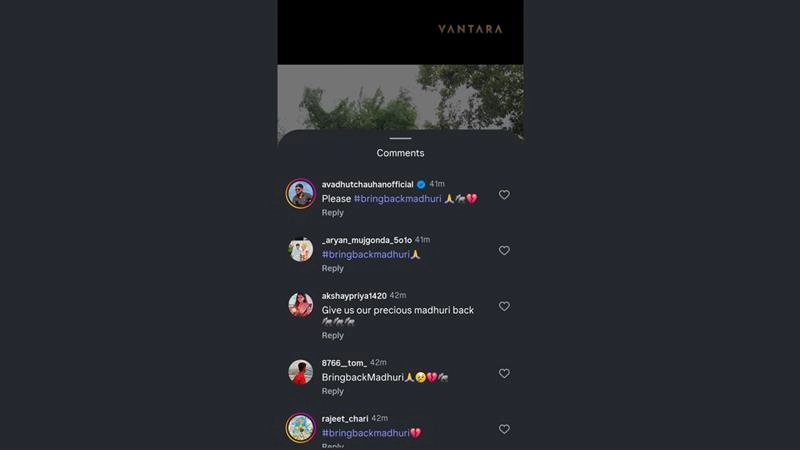The image size is (800, 450).
Task: Like akshaypriya1420's comment heart icon
Action: click(504, 306)
